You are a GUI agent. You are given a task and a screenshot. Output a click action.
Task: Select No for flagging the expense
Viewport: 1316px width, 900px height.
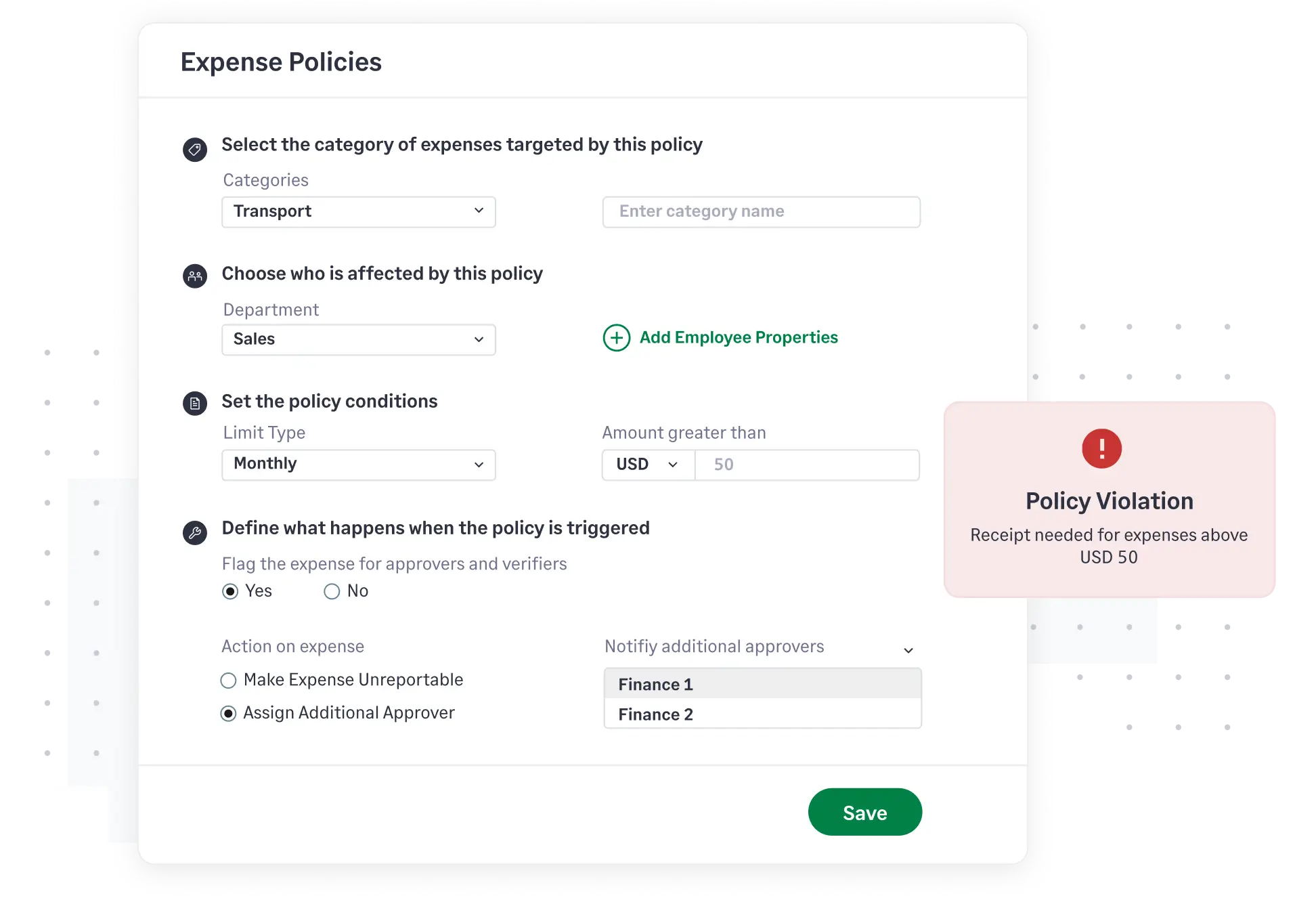click(332, 591)
